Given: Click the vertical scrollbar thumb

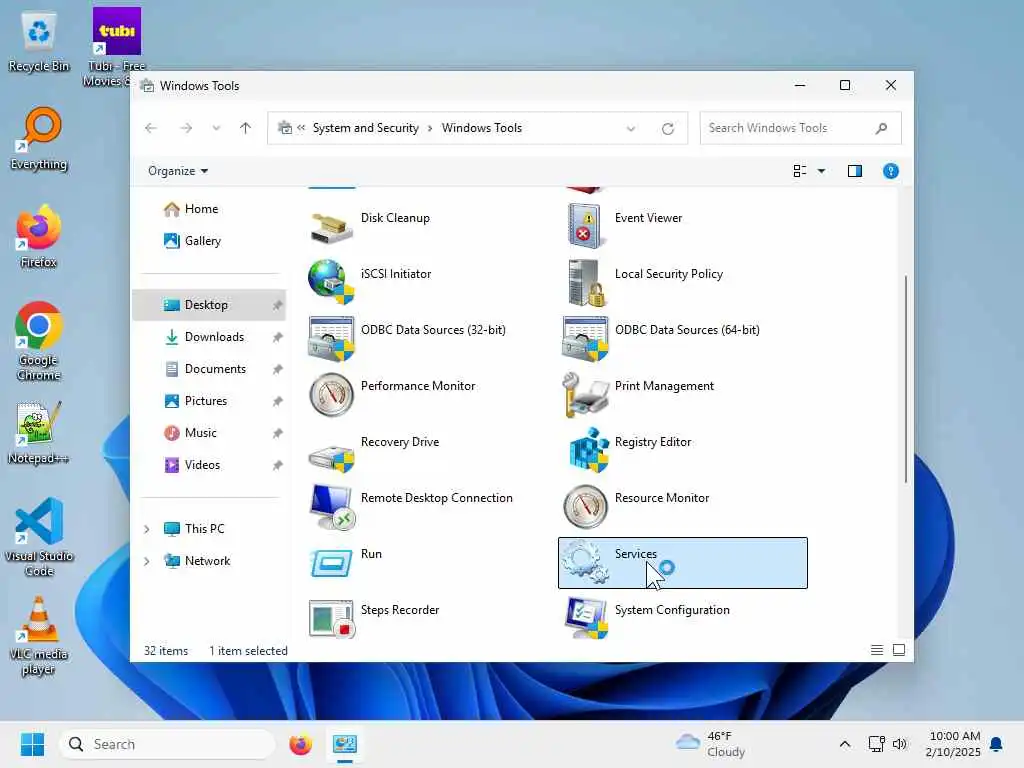Looking at the screenshot, I should tap(905, 379).
